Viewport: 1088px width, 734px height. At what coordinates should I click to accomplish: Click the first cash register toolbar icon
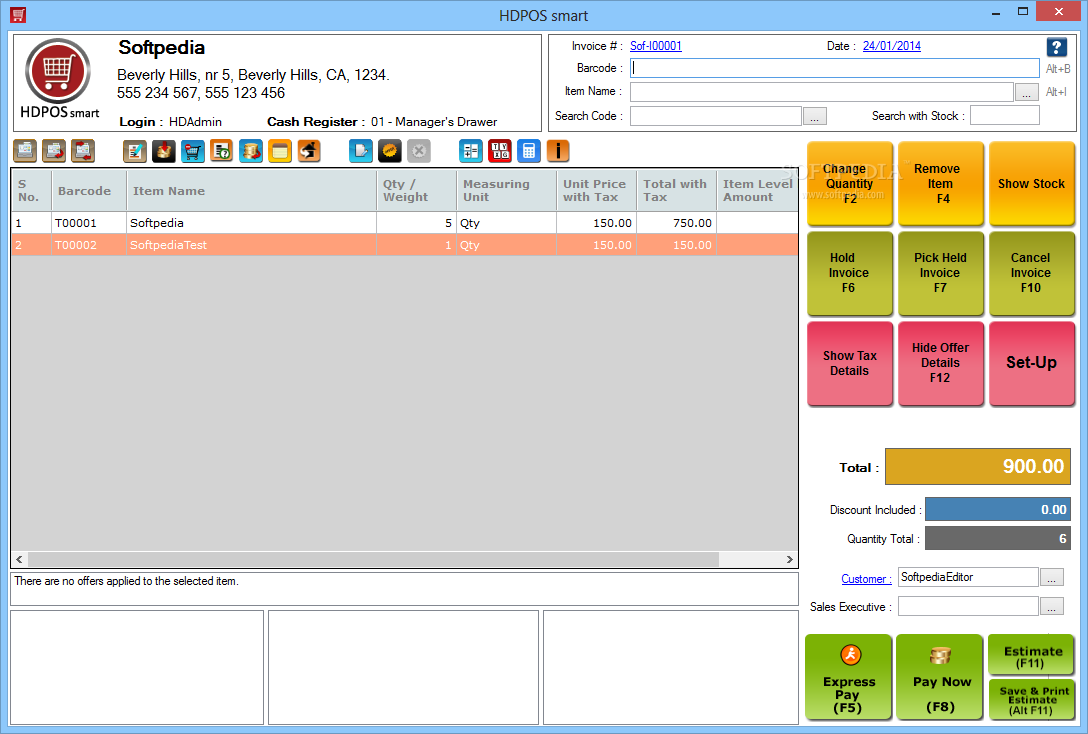pos(25,151)
